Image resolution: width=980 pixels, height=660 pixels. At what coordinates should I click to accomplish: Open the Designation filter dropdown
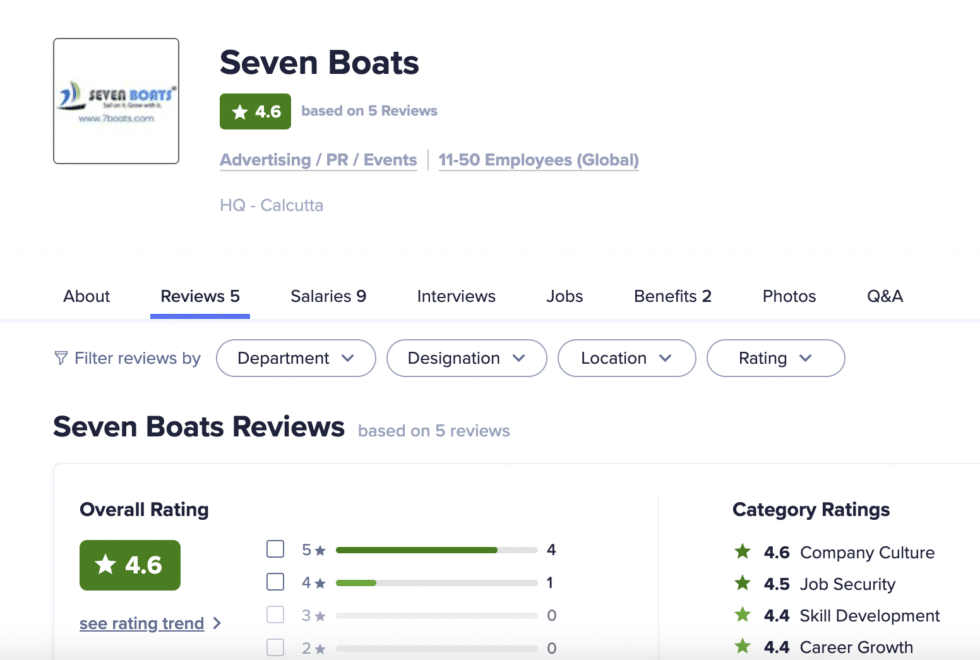pos(466,357)
